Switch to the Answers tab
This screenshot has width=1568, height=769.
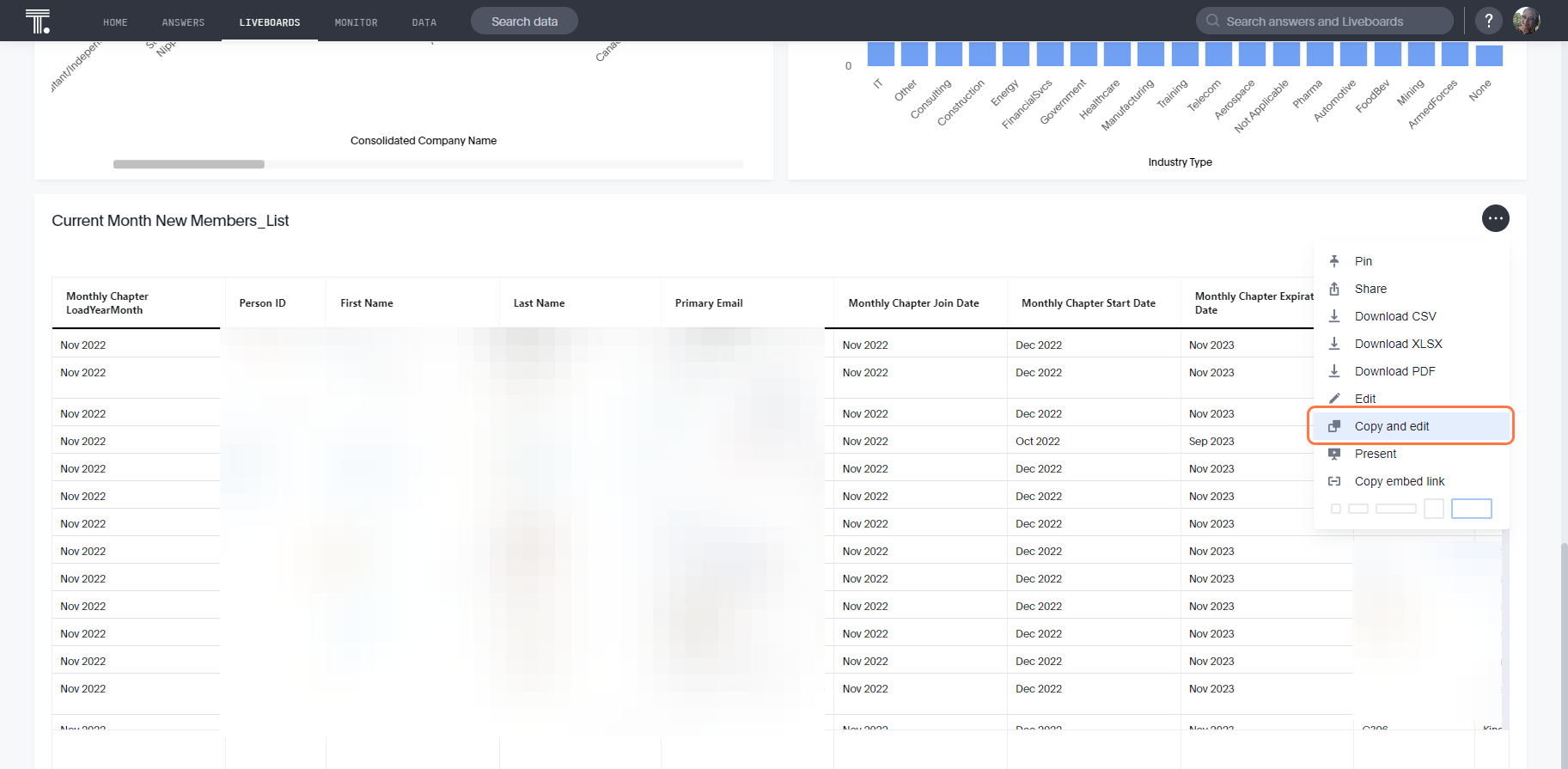(x=183, y=22)
